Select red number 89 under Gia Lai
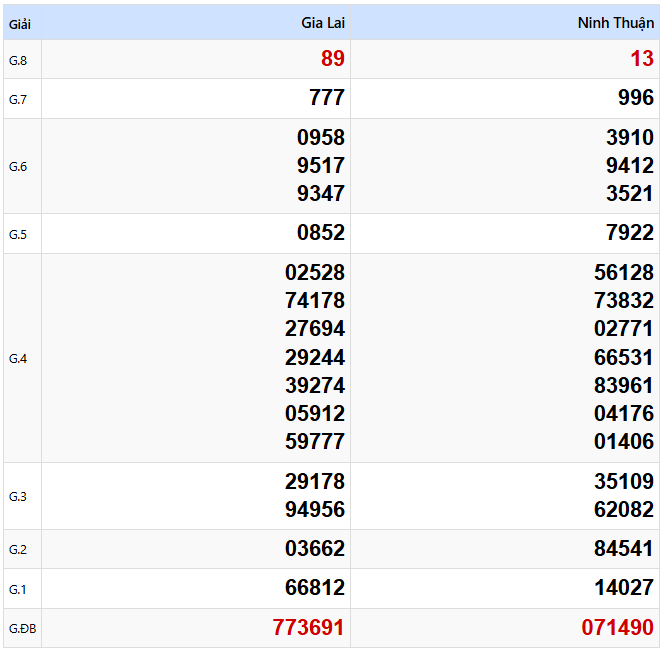The width and height of the screenshot is (662, 651). (x=332, y=59)
